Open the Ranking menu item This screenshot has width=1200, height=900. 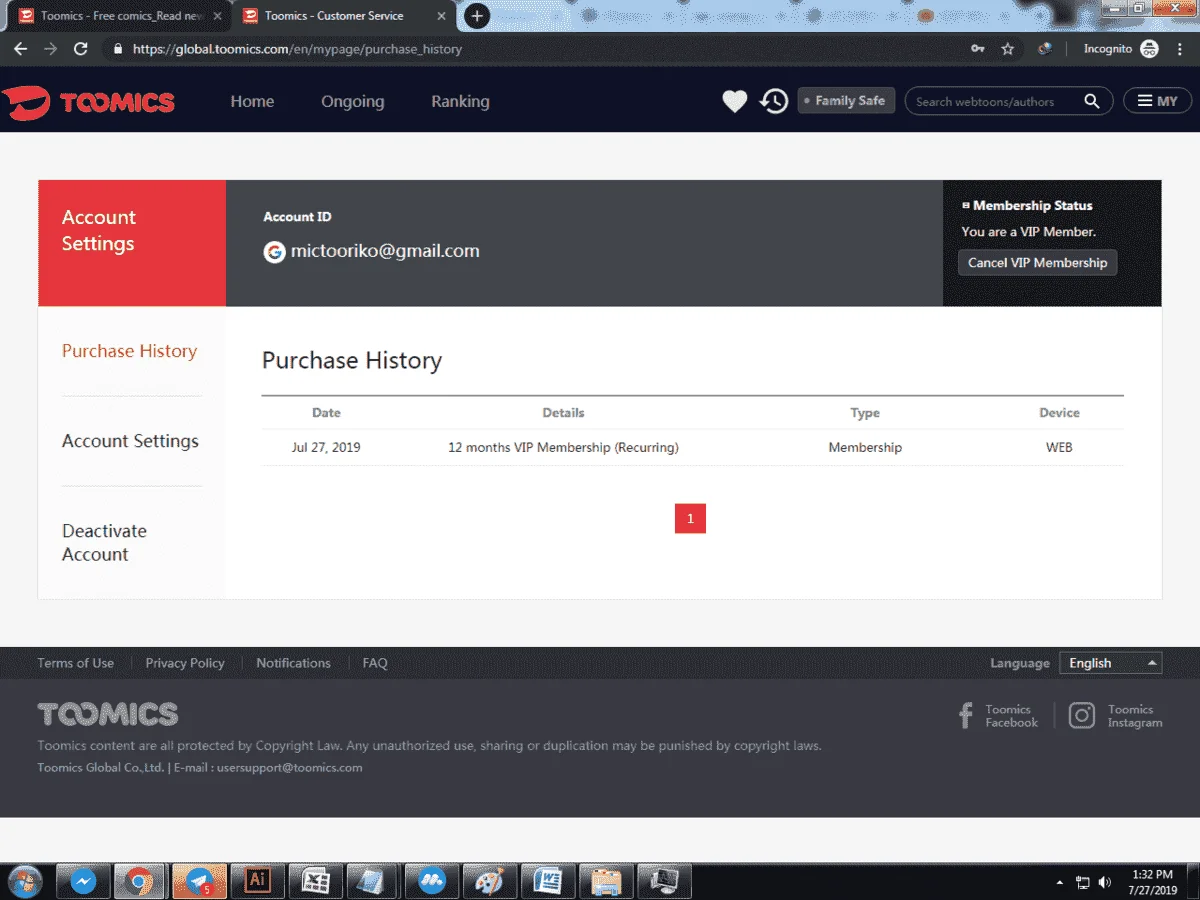[460, 101]
